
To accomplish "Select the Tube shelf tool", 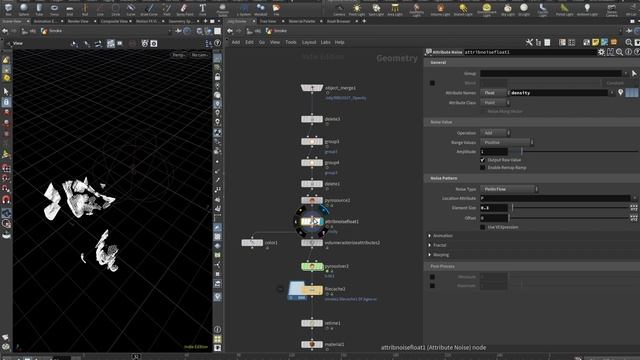I will (39, 9).
